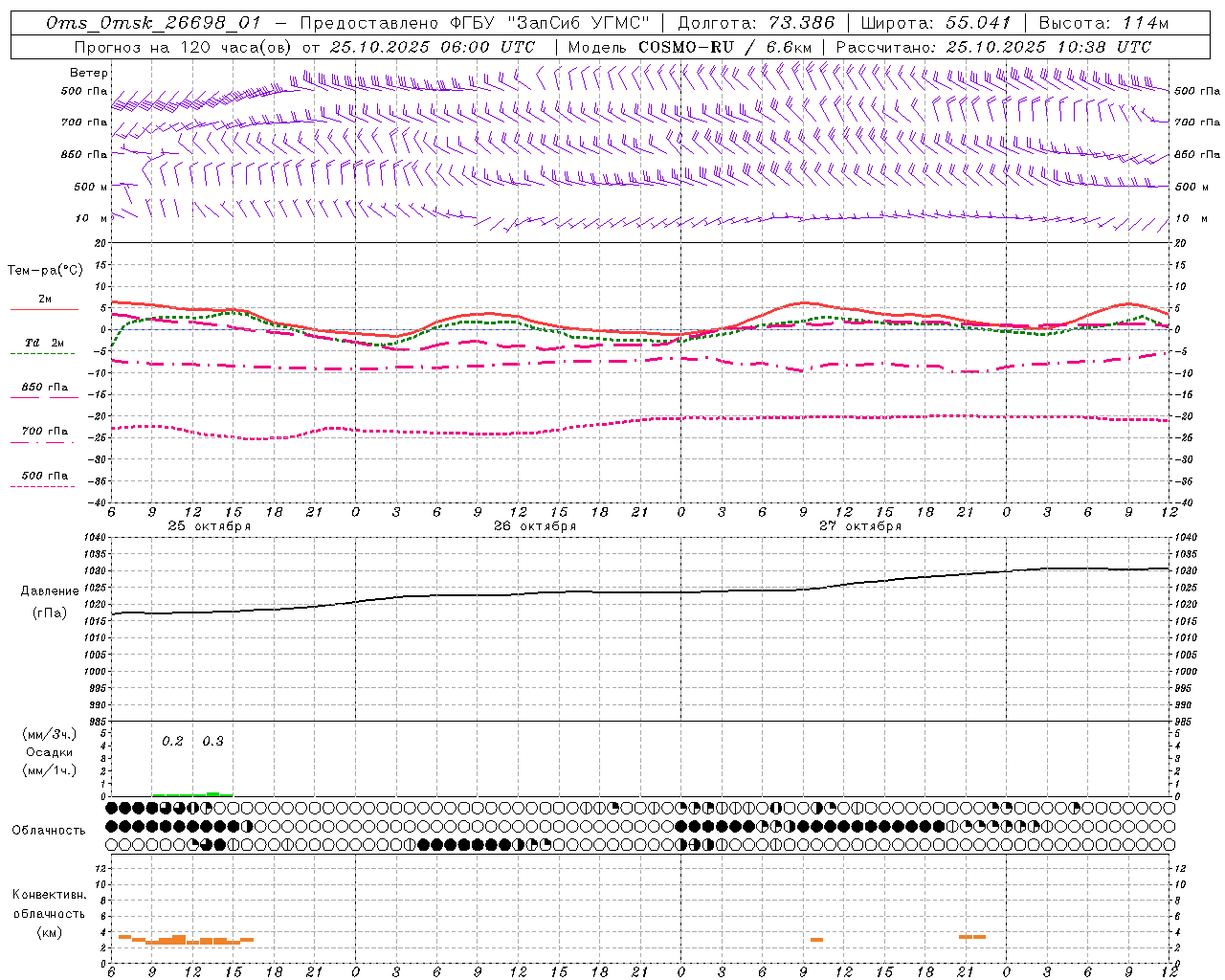
Task: Click the "(км)" unit under convective cloudiness
Action: tap(49, 932)
